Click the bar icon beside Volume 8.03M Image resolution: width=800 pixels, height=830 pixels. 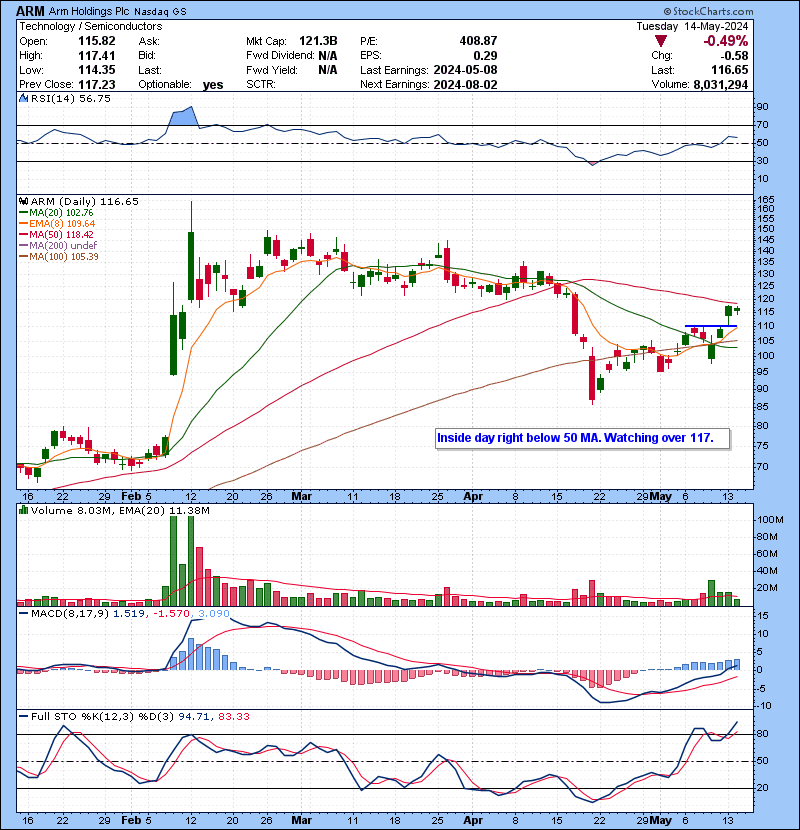pos(23,511)
